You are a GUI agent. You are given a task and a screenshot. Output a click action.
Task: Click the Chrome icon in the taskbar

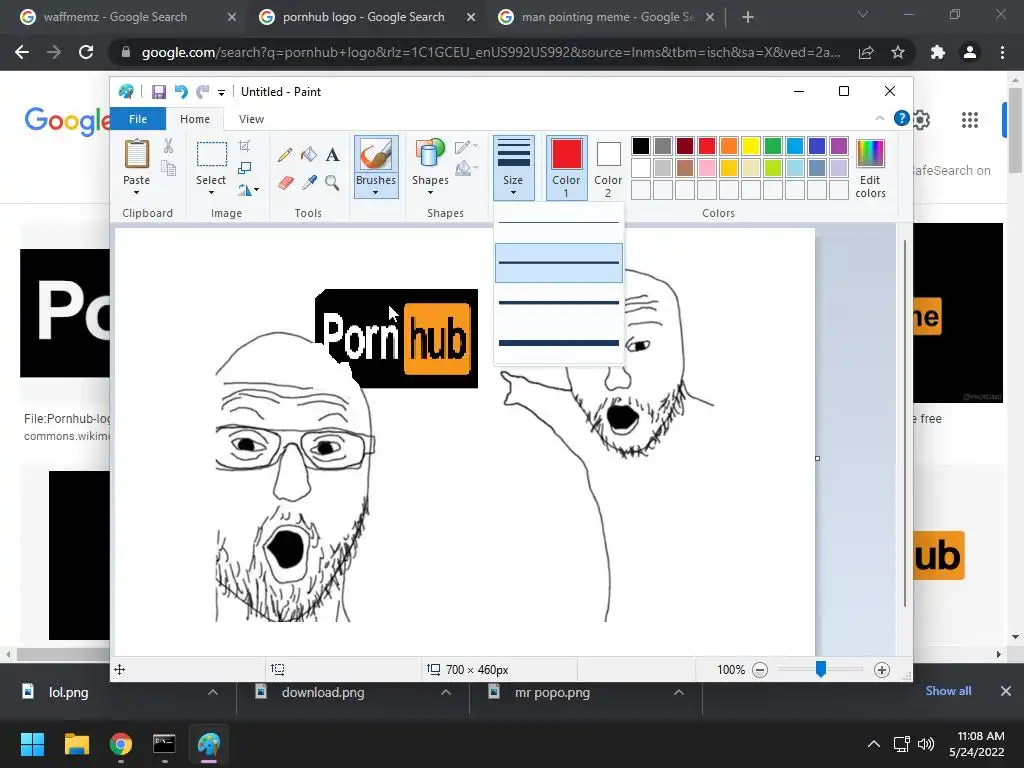click(121, 744)
